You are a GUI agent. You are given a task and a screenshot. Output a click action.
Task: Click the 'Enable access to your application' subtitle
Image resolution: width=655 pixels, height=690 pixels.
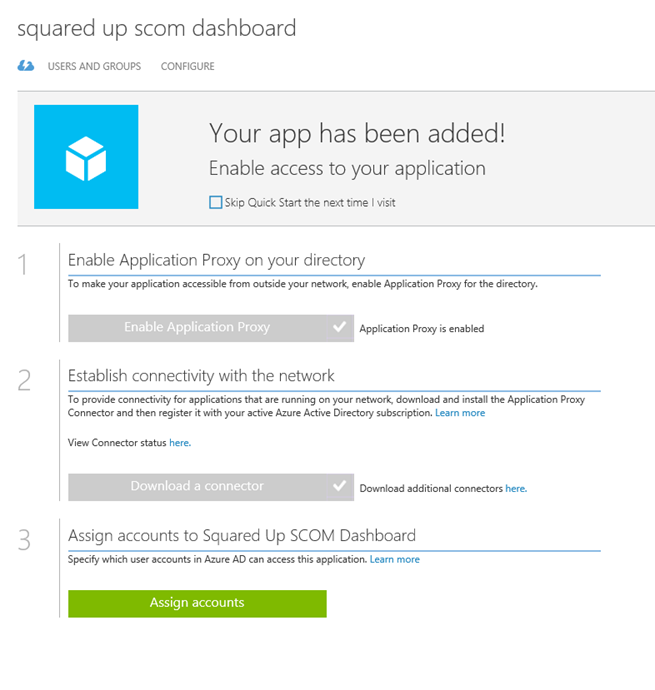pos(347,169)
